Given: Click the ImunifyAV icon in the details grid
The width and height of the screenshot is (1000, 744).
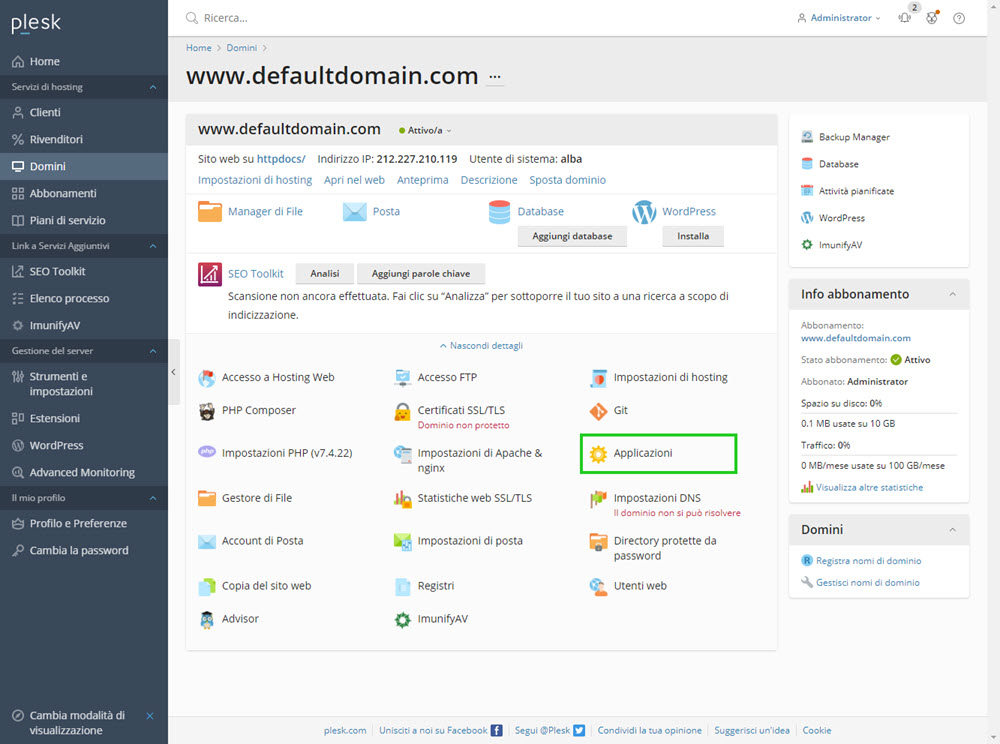Looking at the screenshot, I should [402, 620].
